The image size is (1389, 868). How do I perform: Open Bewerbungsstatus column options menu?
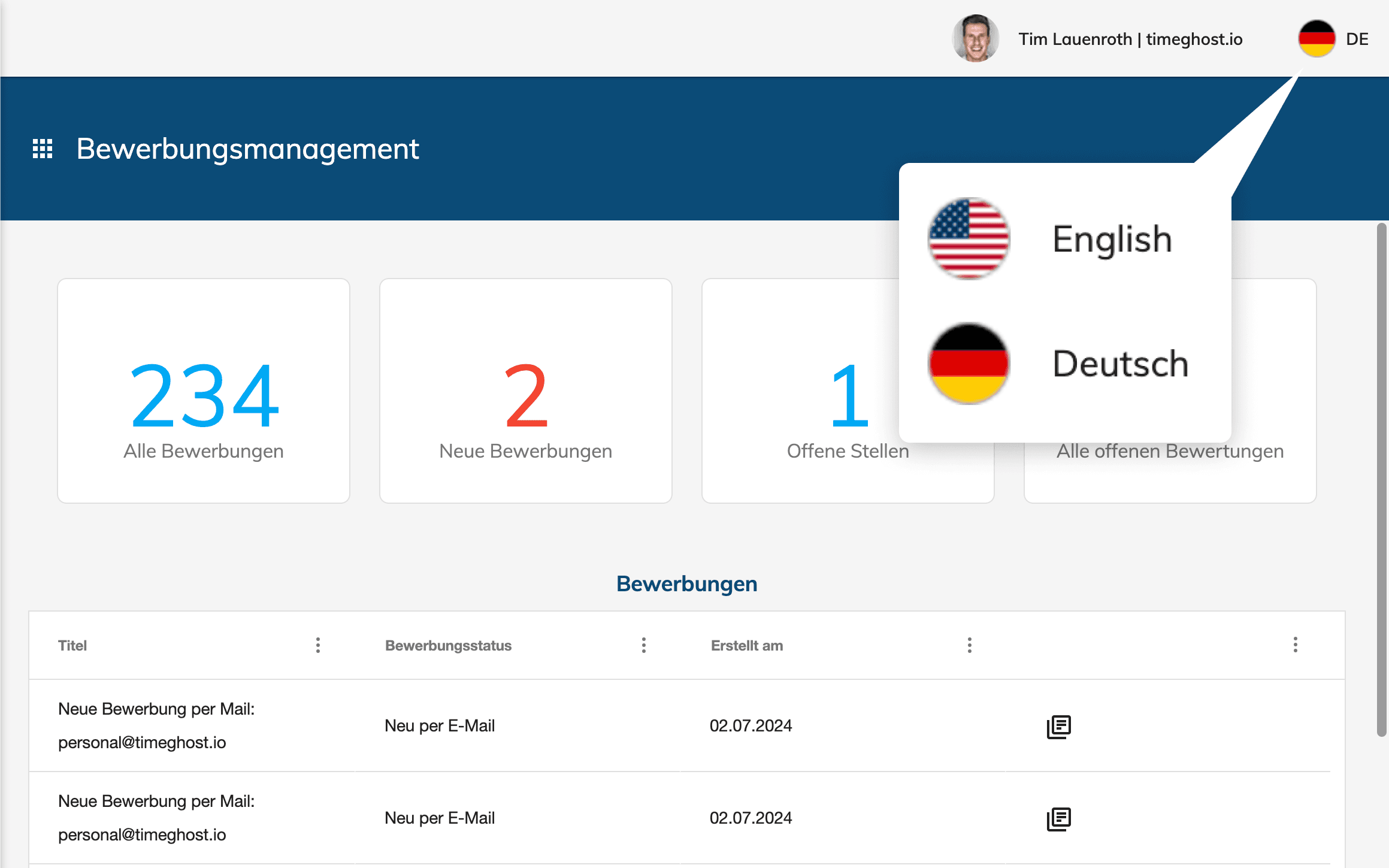[644, 645]
